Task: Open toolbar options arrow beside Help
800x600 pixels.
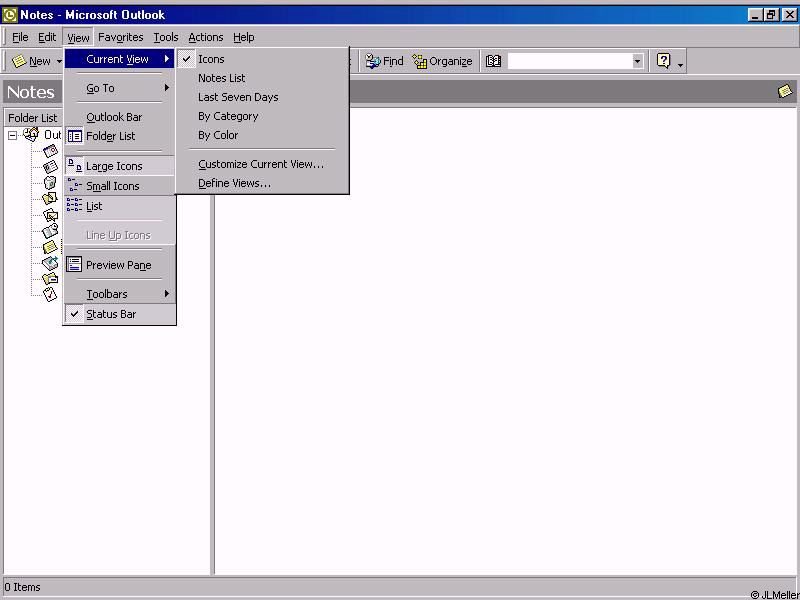Action: pyautogui.click(x=680, y=64)
